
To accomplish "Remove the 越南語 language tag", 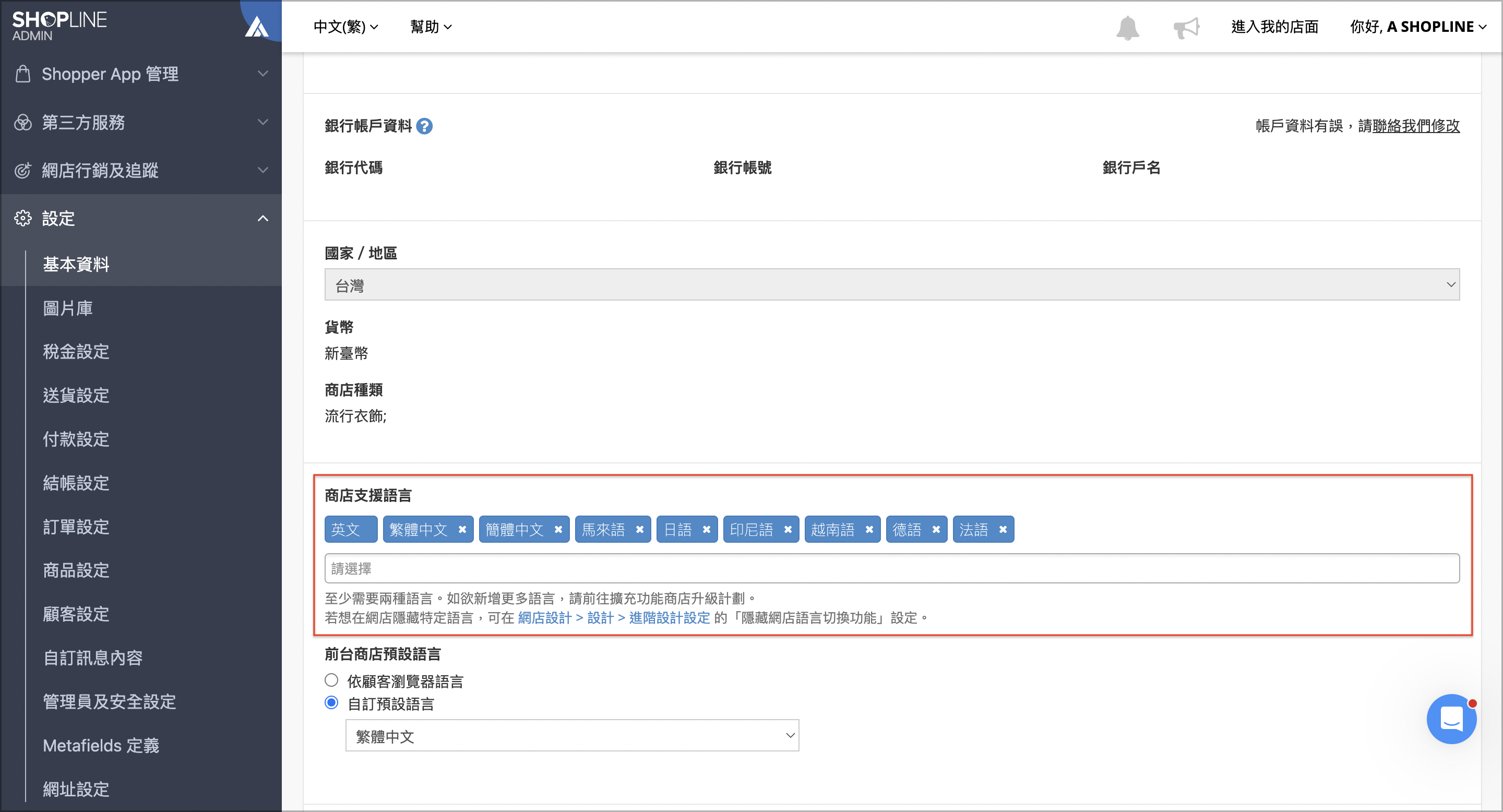I will click(x=869, y=529).
